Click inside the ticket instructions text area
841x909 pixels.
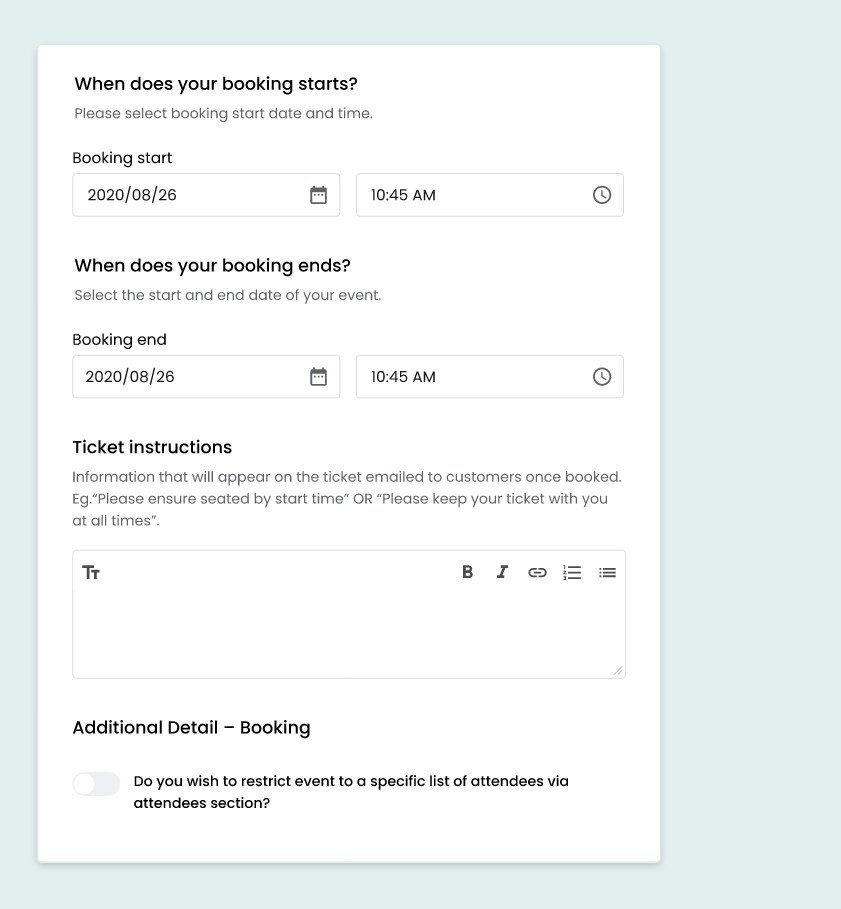pyautogui.click(x=349, y=633)
